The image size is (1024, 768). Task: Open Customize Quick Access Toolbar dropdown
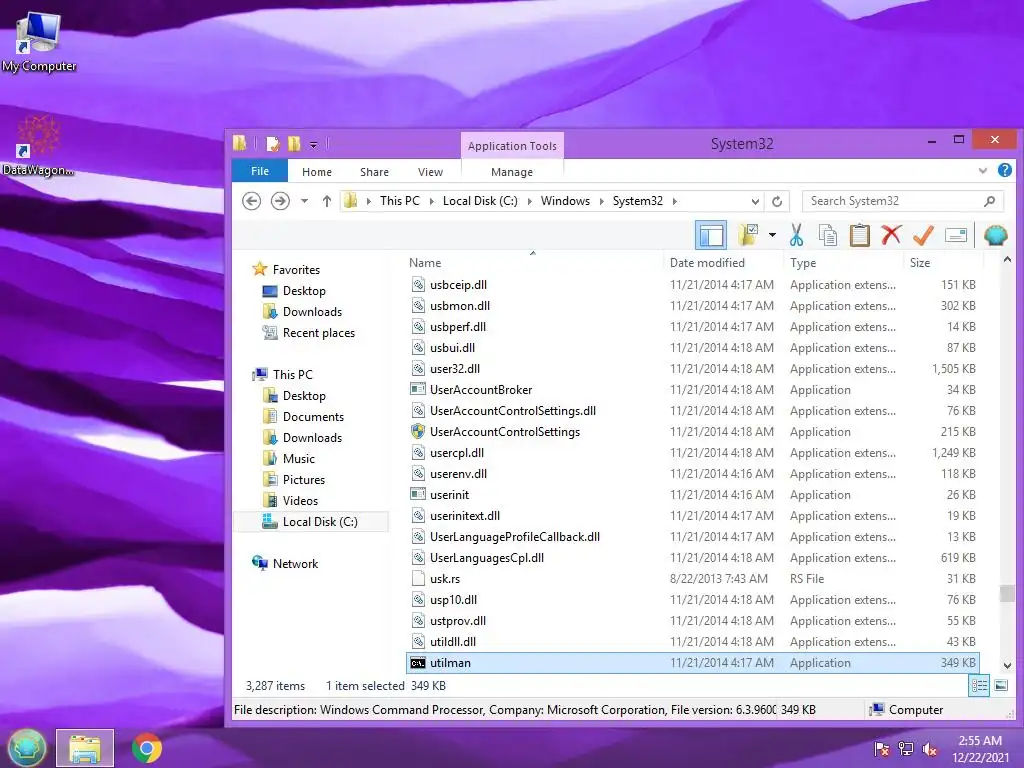tap(313, 144)
